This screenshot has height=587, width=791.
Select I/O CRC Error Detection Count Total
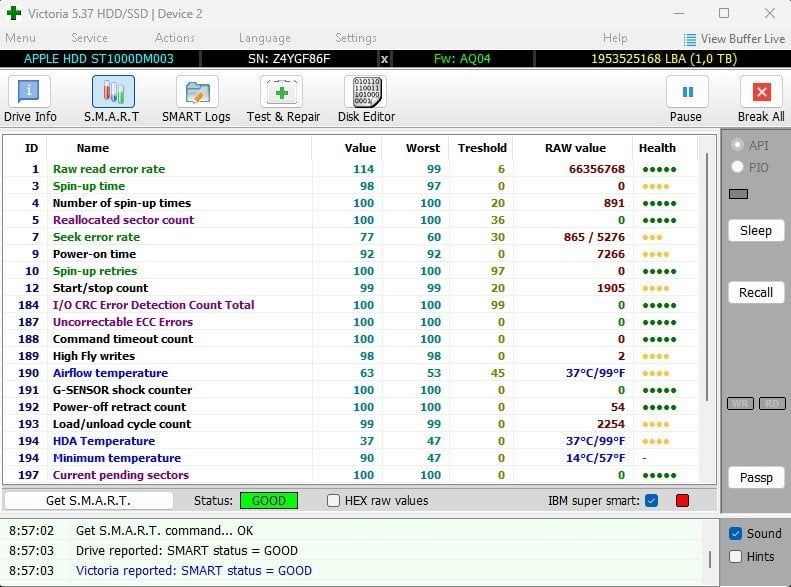[351, 305]
